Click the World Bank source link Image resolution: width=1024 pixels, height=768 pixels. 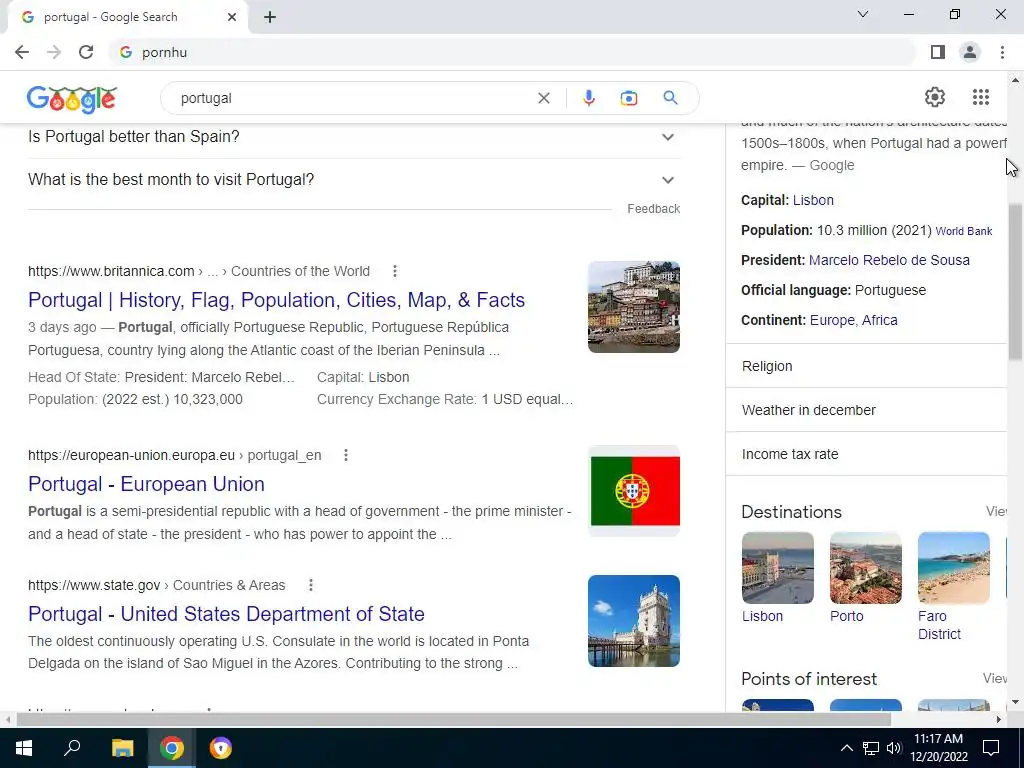964,231
